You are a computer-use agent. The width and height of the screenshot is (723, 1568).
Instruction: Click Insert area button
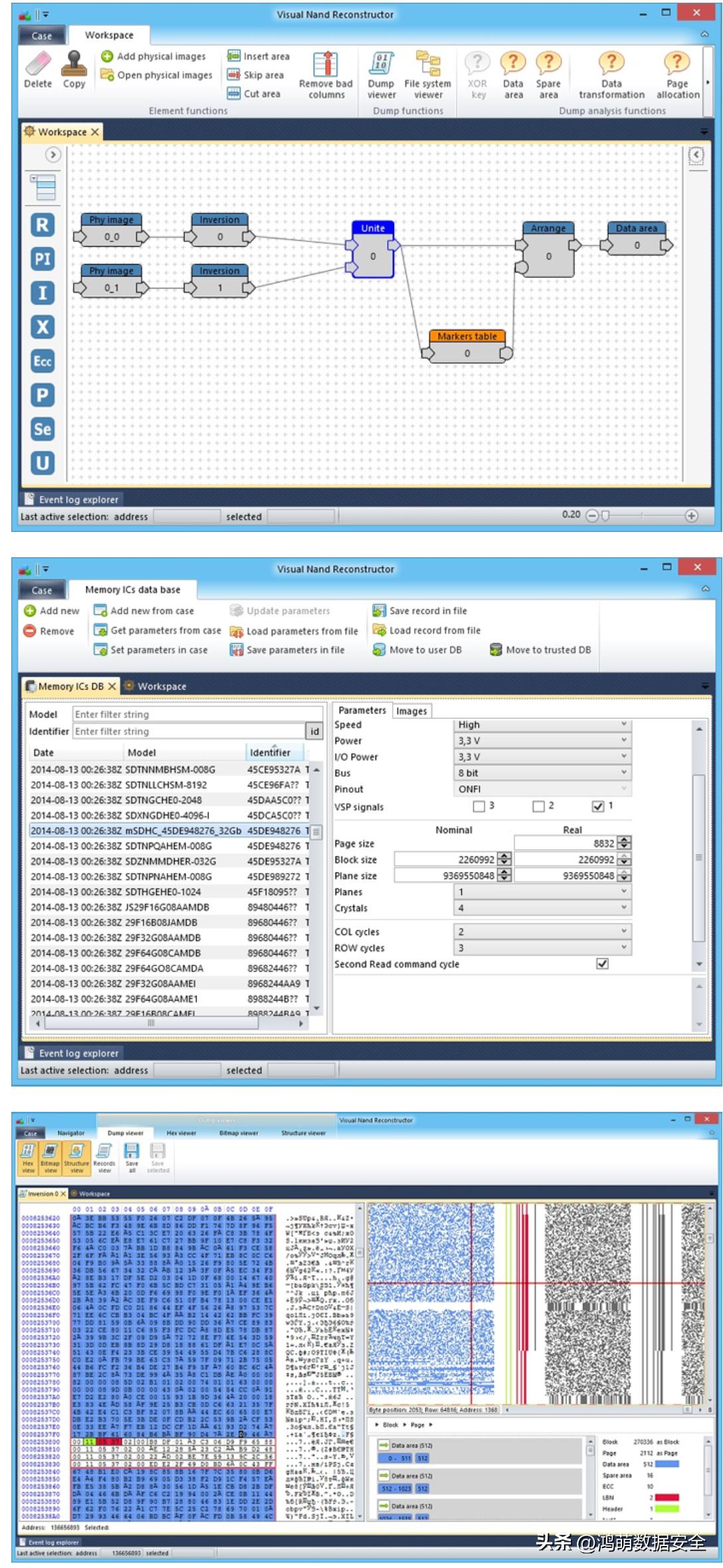258,57
